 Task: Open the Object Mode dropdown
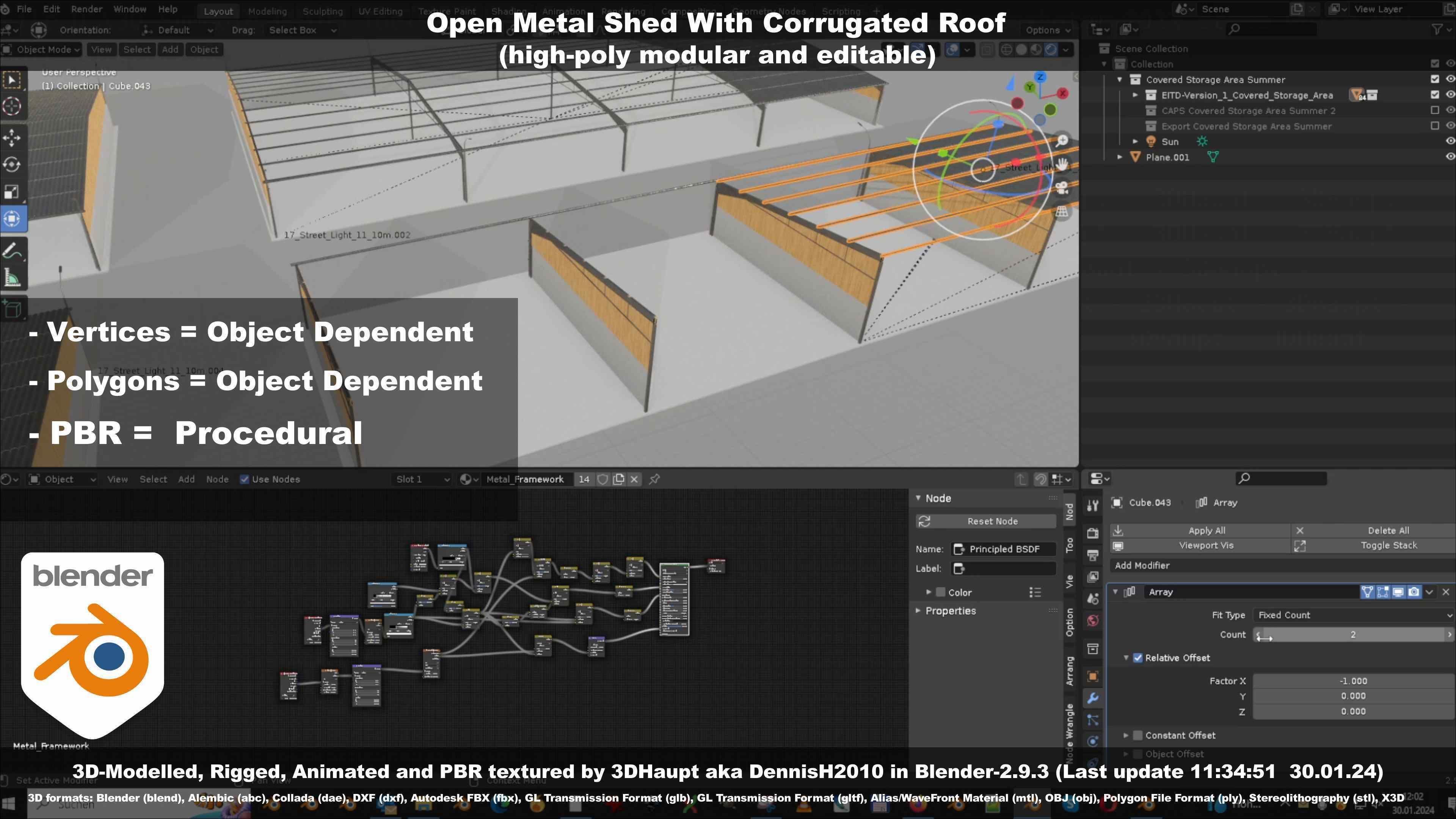(x=41, y=50)
